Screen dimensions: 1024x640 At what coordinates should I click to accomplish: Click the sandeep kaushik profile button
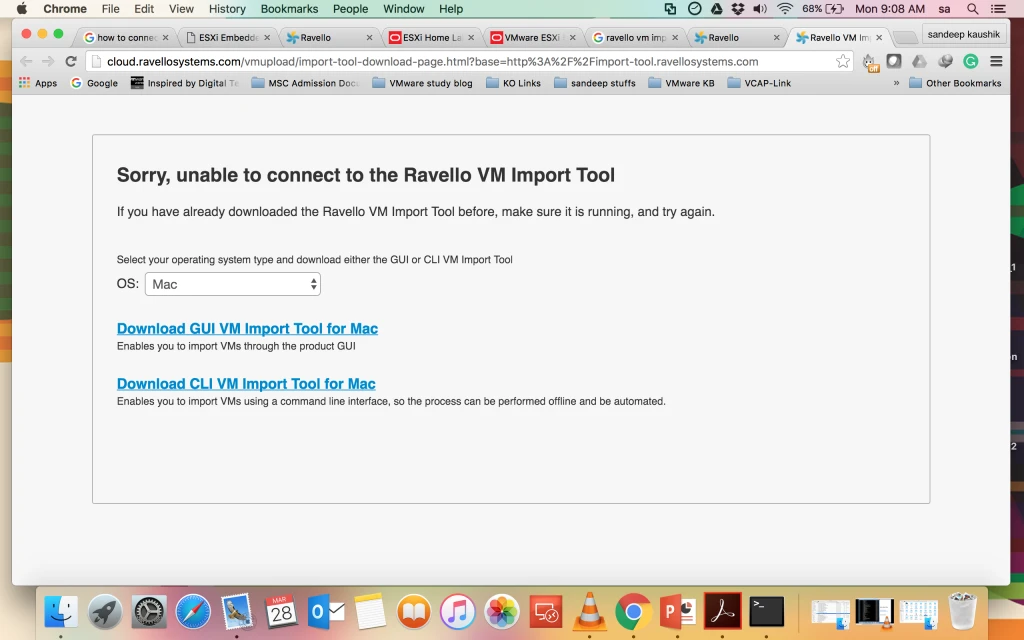tap(963, 34)
